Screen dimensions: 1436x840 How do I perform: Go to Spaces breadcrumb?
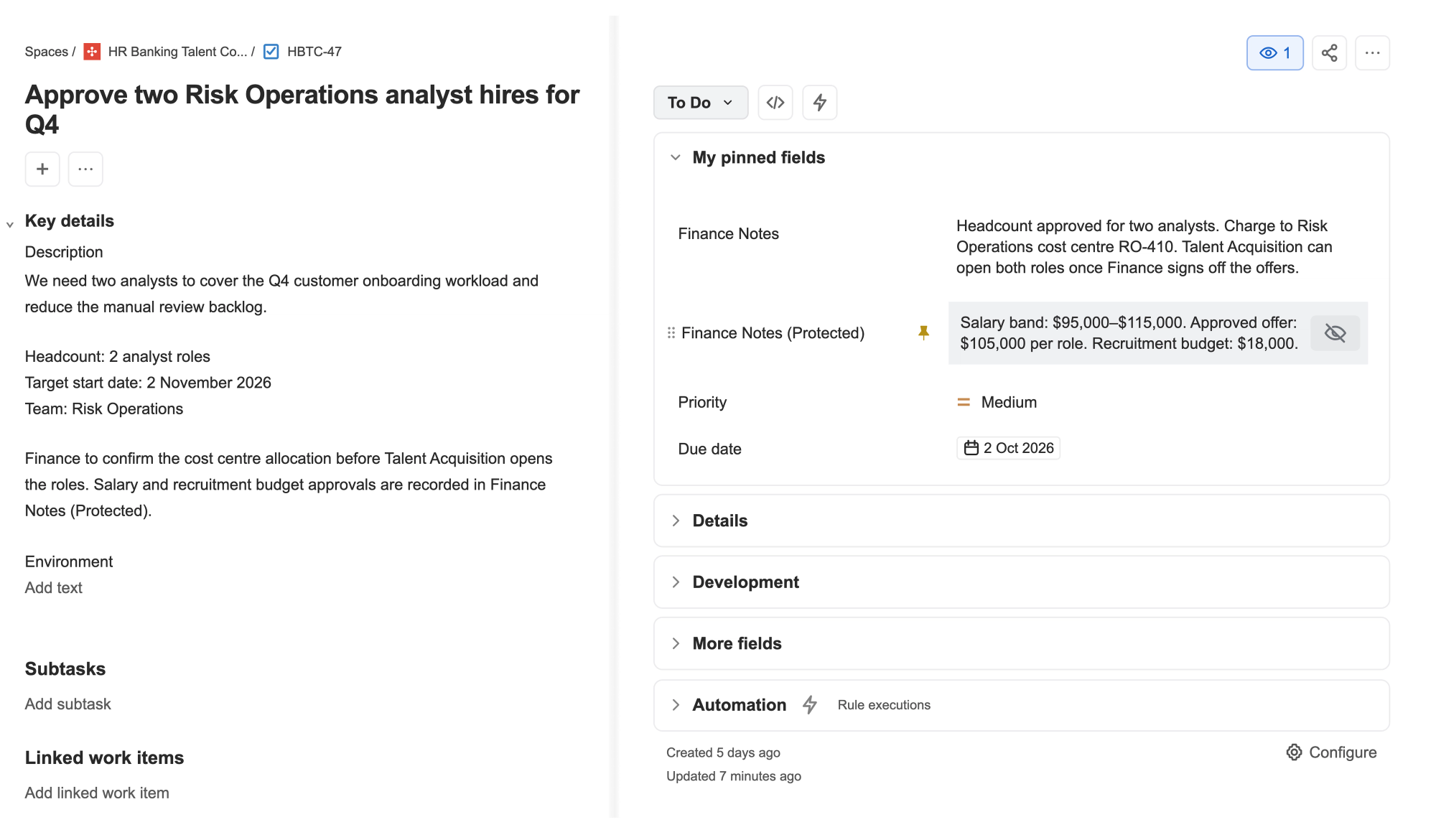click(46, 52)
